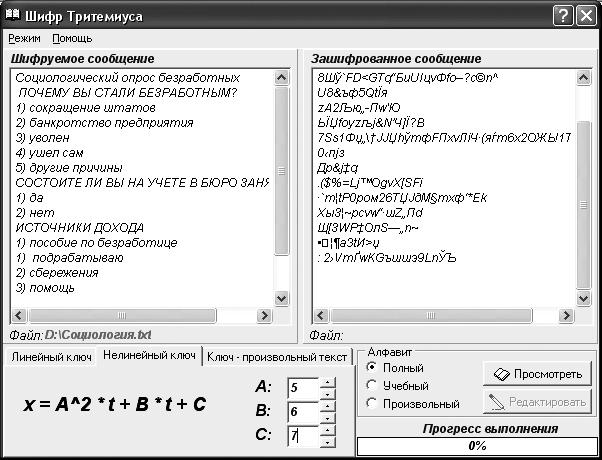Click the source message horizontal scrollbar thumb
Image resolution: width=602 pixels, height=460 pixels.
coord(122,316)
